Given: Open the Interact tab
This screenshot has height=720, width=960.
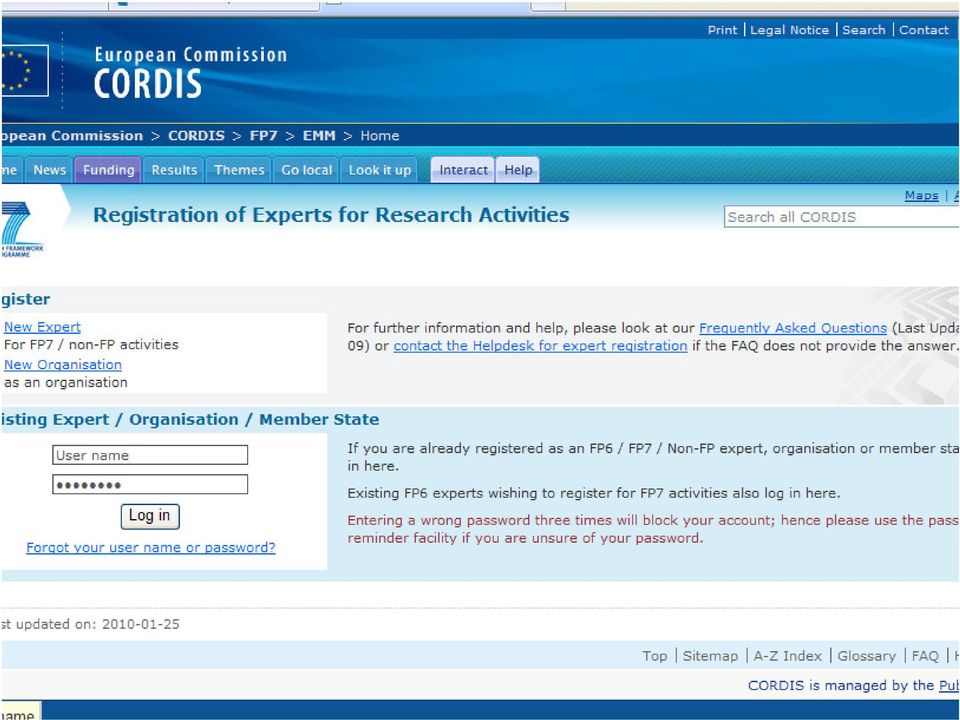Looking at the screenshot, I should 463,170.
